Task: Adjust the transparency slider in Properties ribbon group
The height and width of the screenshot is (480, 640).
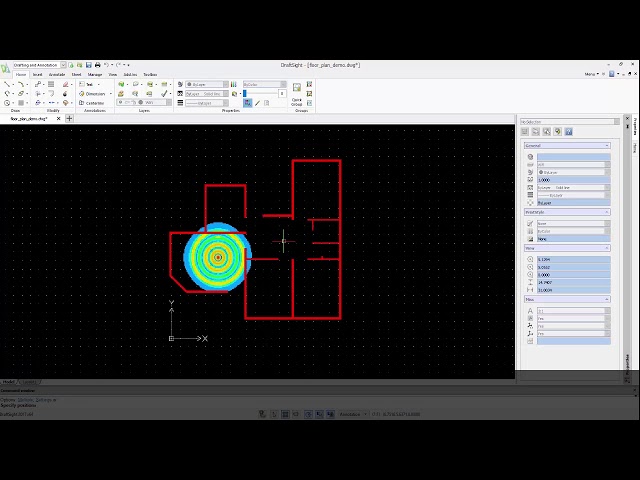Action: click(260, 93)
